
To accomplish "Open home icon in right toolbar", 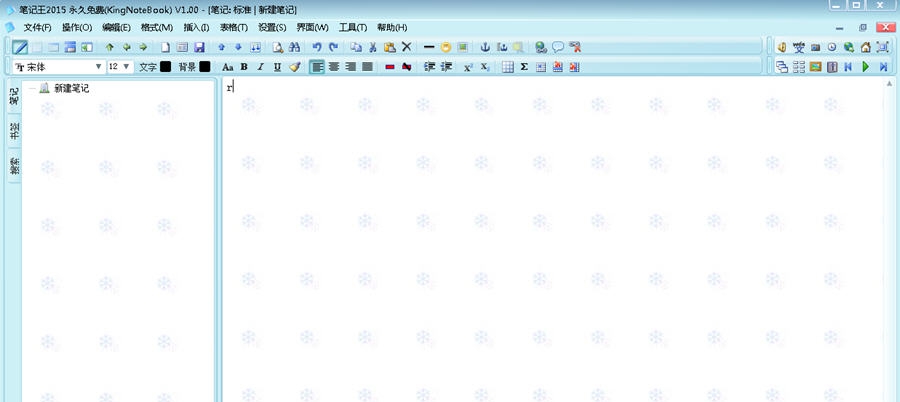I will coord(866,47).
